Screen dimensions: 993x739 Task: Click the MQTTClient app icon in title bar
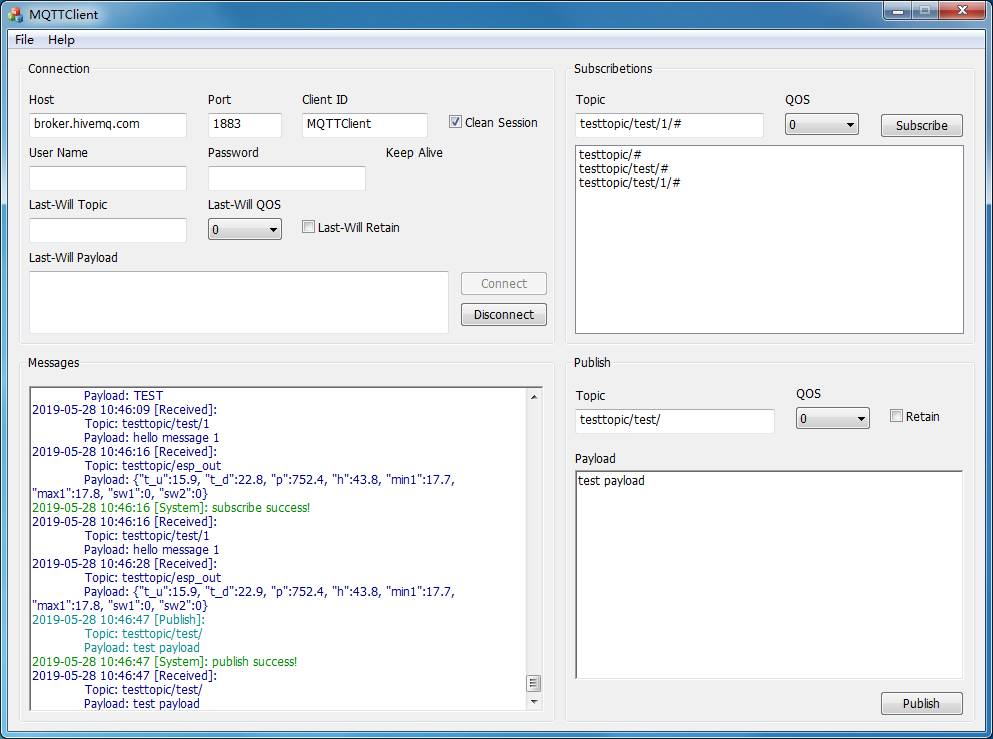pos(15,14)
